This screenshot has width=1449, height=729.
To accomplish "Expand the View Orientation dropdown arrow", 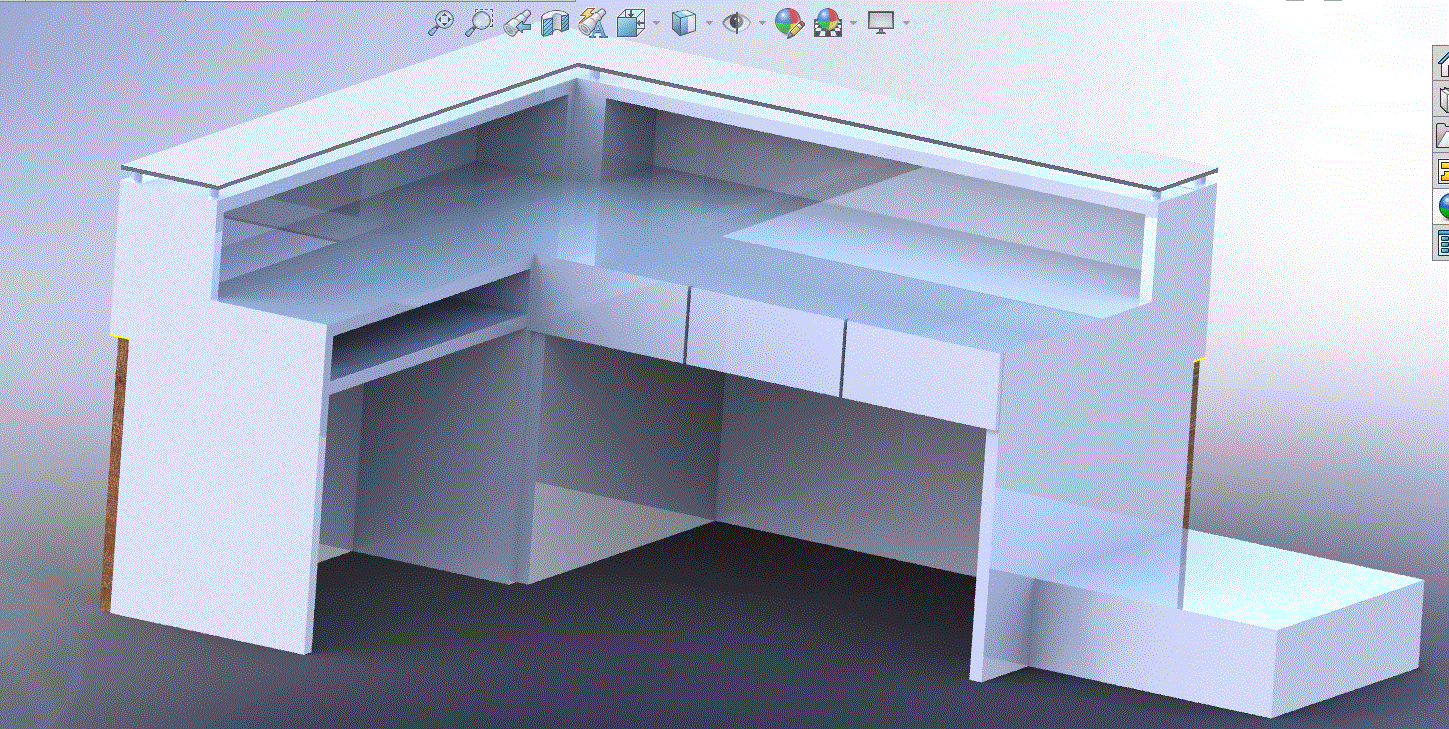I will pos(655,22).
